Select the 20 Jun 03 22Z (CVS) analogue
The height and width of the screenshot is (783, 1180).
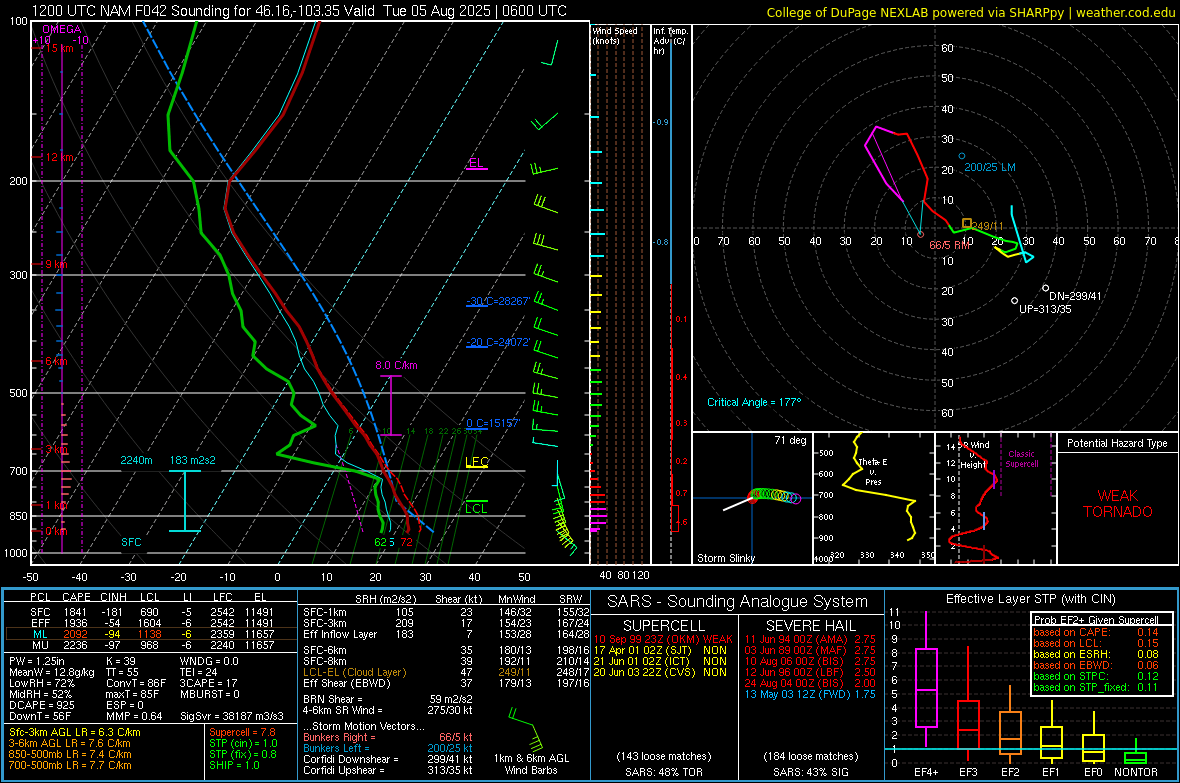pos(660,672)
